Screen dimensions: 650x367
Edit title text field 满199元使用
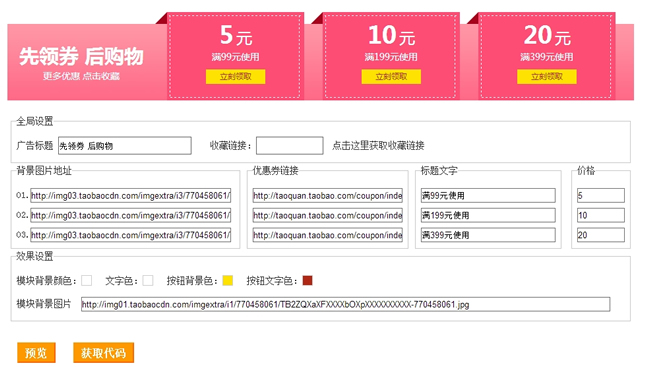(x=488, y=215)
